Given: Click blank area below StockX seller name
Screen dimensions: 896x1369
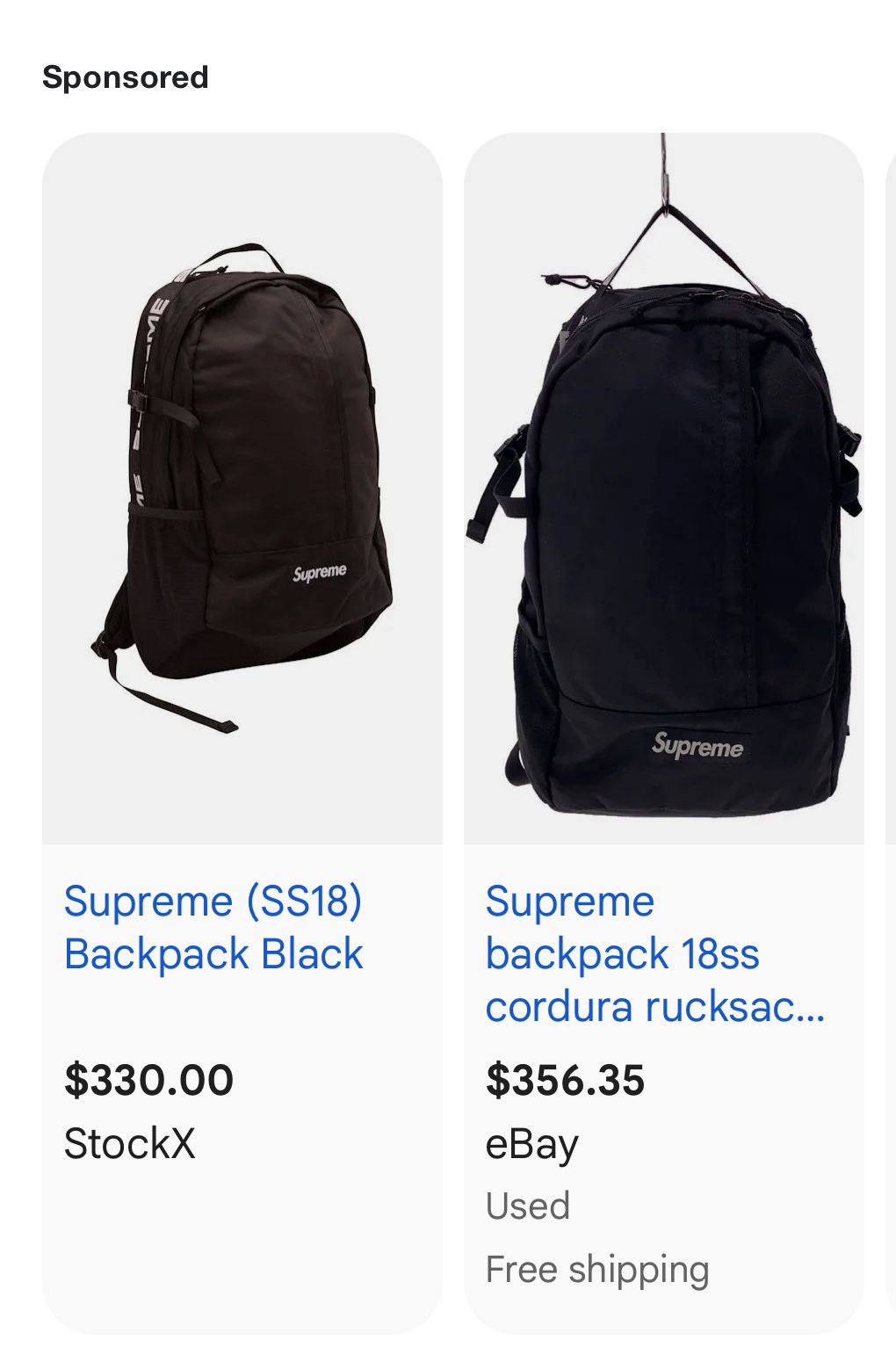Looking at the screenshot, I should pos(242,1248).
